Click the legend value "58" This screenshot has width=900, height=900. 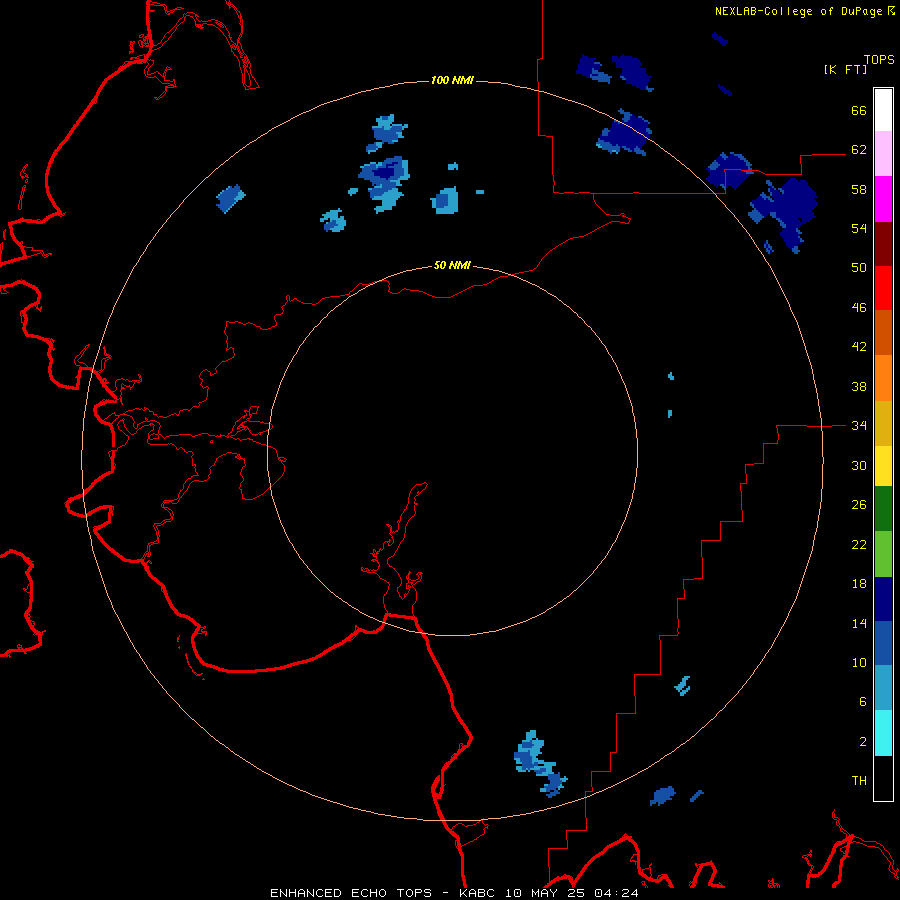pyautogui.click(x=859, y=189)
